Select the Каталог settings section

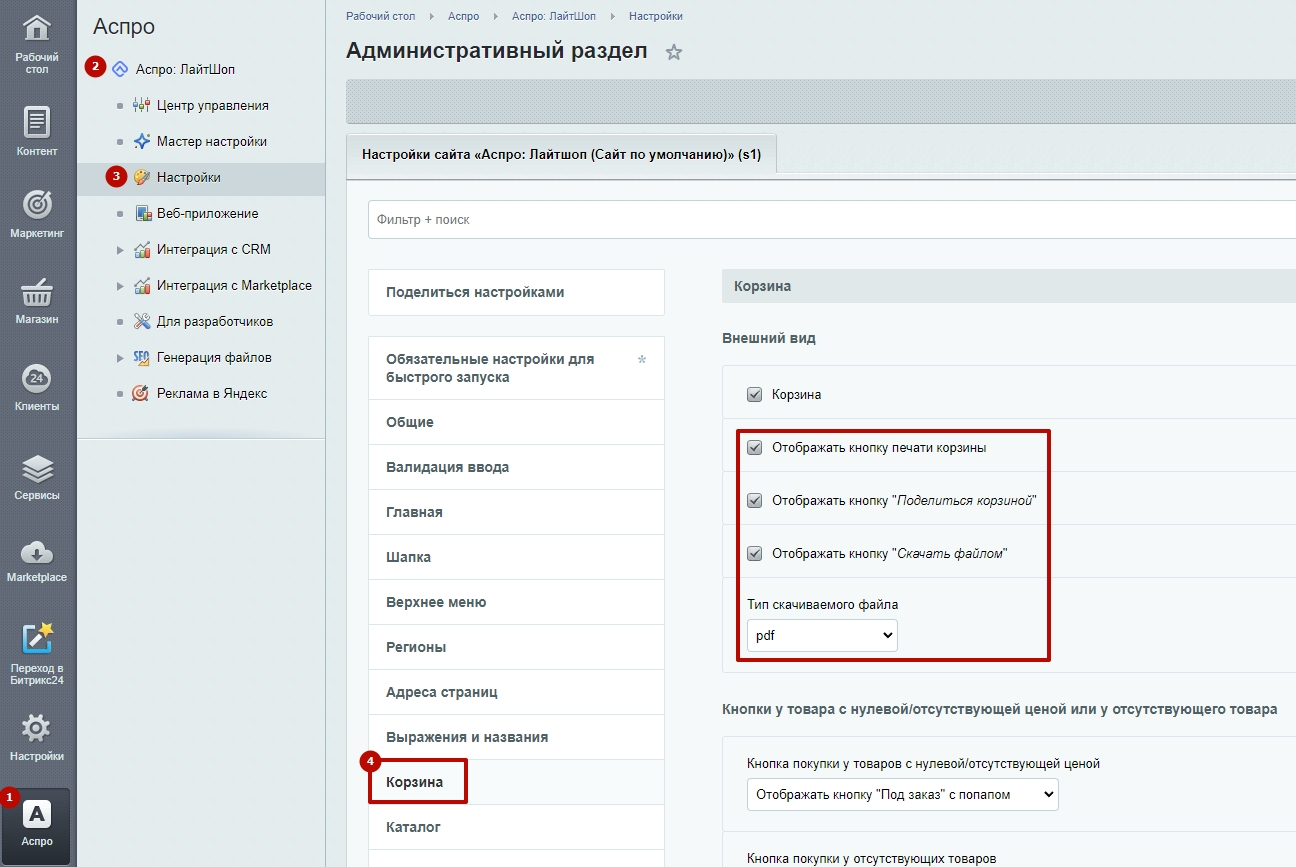516,827
